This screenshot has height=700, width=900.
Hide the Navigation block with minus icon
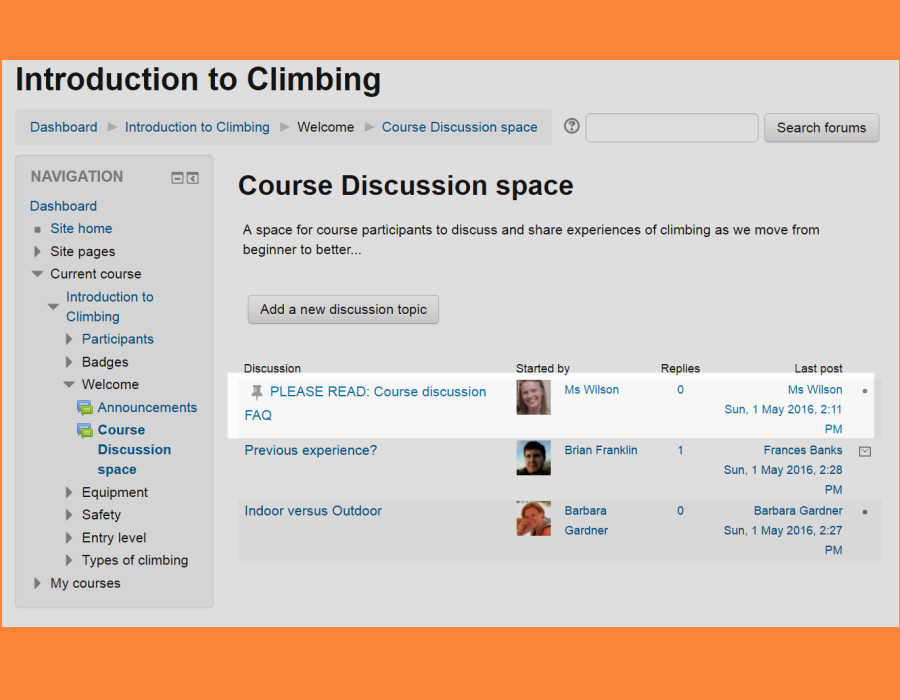coord(177,178)
